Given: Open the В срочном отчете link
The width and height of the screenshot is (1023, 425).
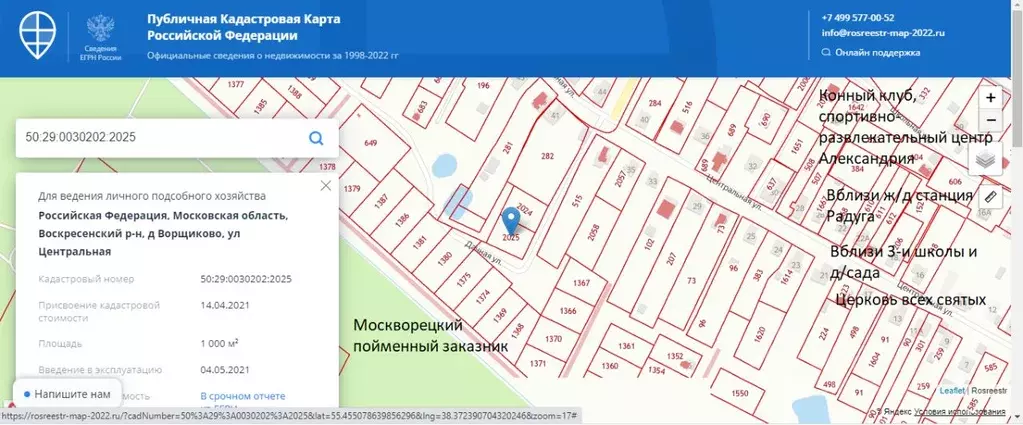Looking at the screenshot, I should click(x=243, y=396).
